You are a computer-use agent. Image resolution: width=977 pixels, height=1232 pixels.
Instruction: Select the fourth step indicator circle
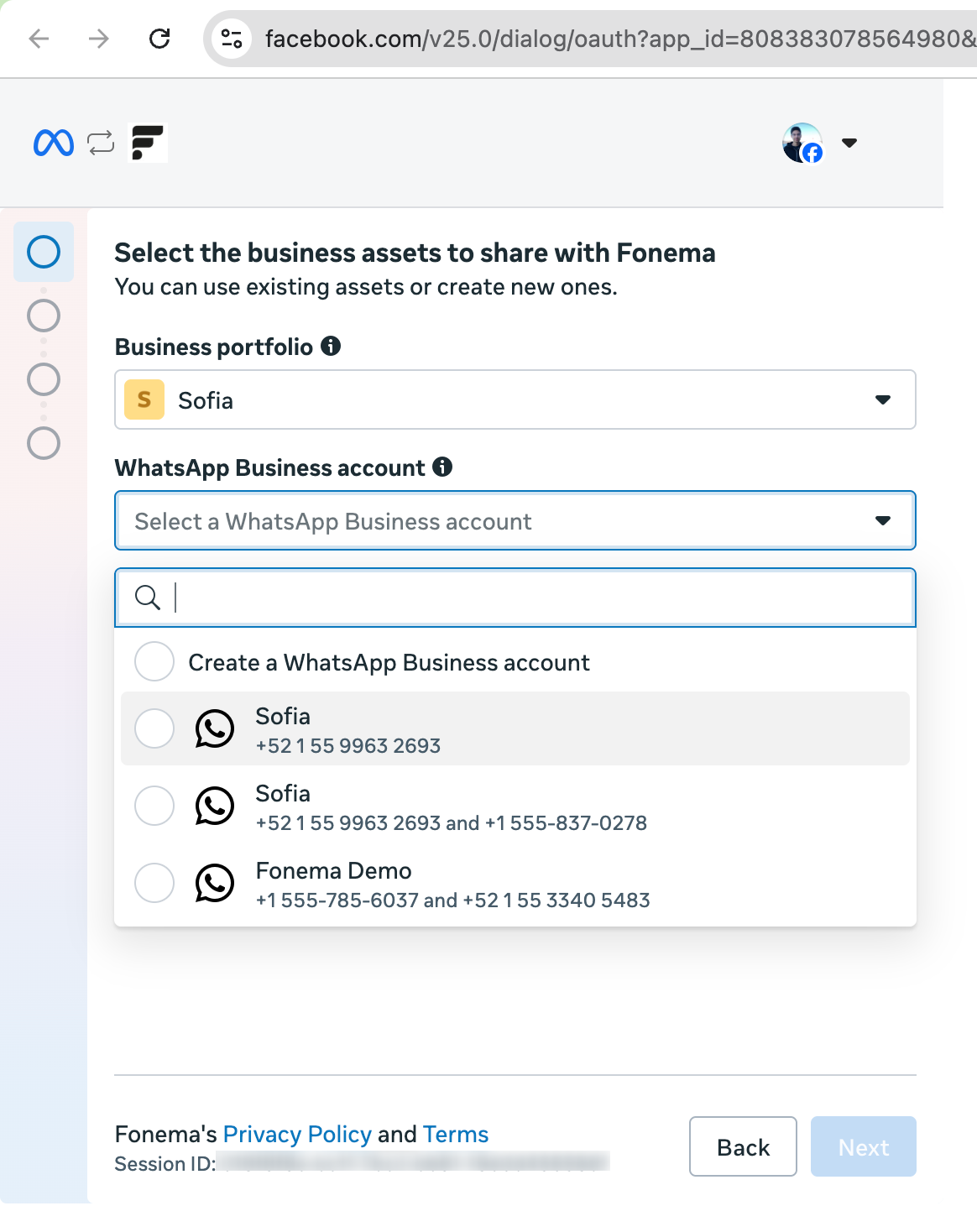coord(44,443)
